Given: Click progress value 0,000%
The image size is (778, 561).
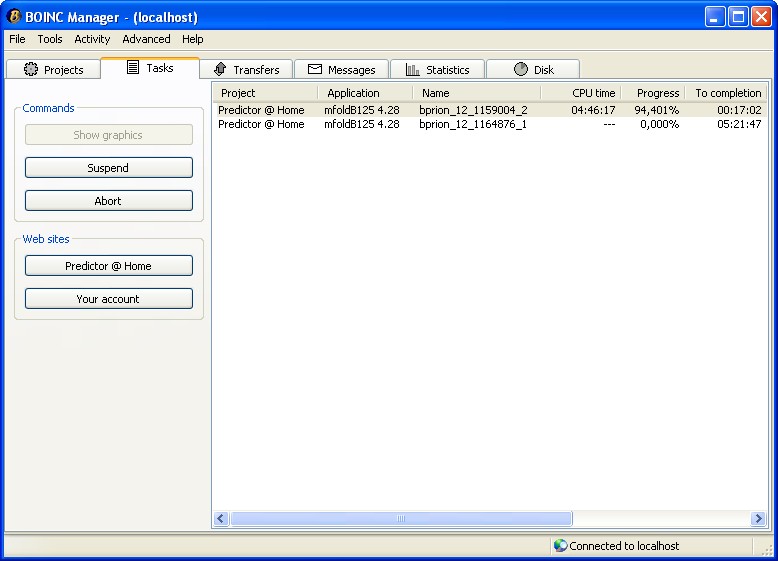Looking at the screenshot, I should (659, 124).
